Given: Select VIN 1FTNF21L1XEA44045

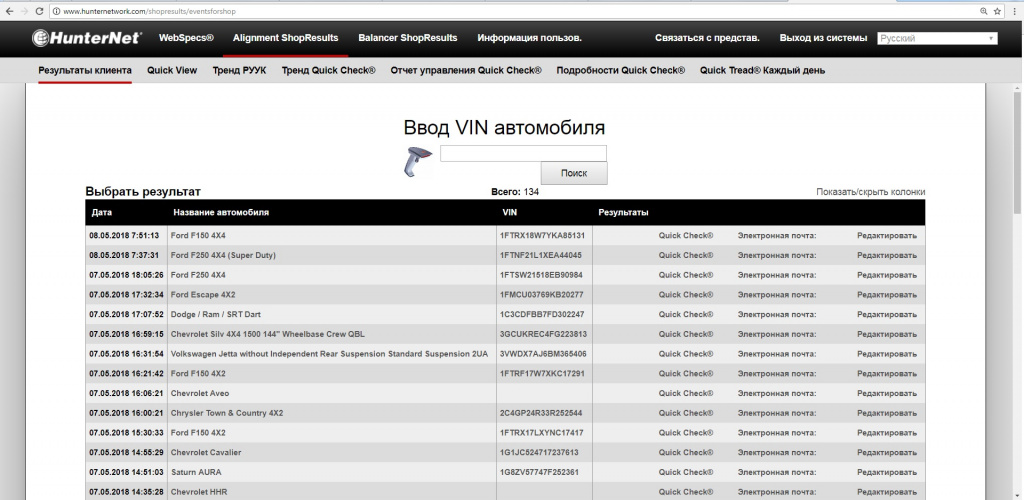Looking at the screenshot, I should click(541, 255).
